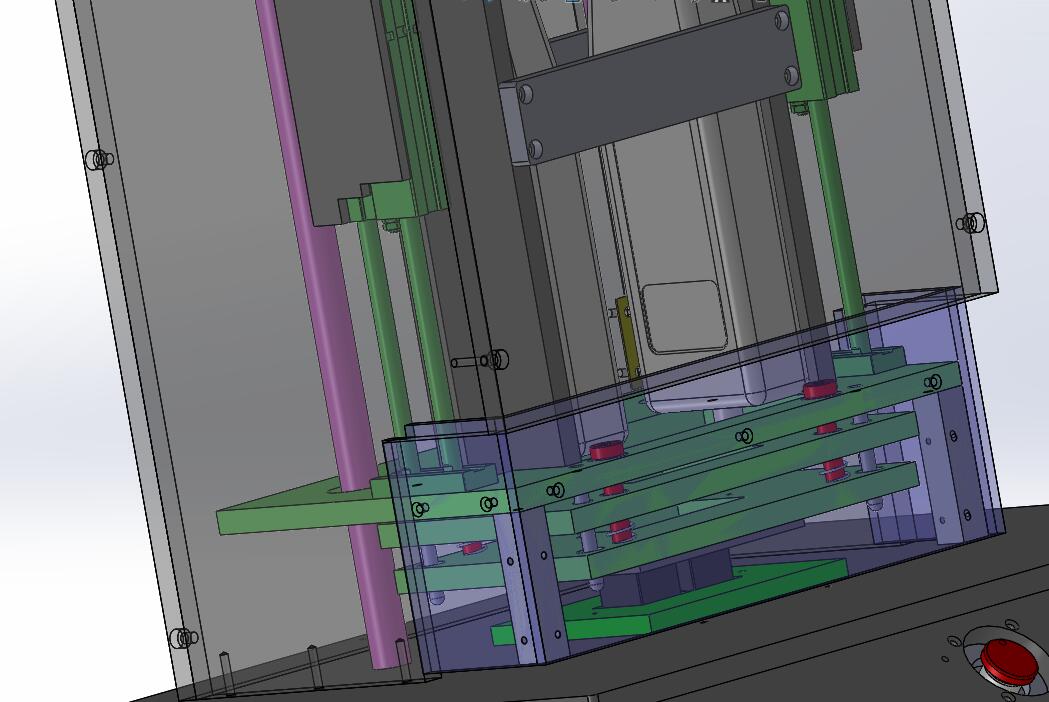Pick the upper screw on the left transparent panel
Image resolution: width=1049 pixels, height=702 pixels.
coord(100,160)
